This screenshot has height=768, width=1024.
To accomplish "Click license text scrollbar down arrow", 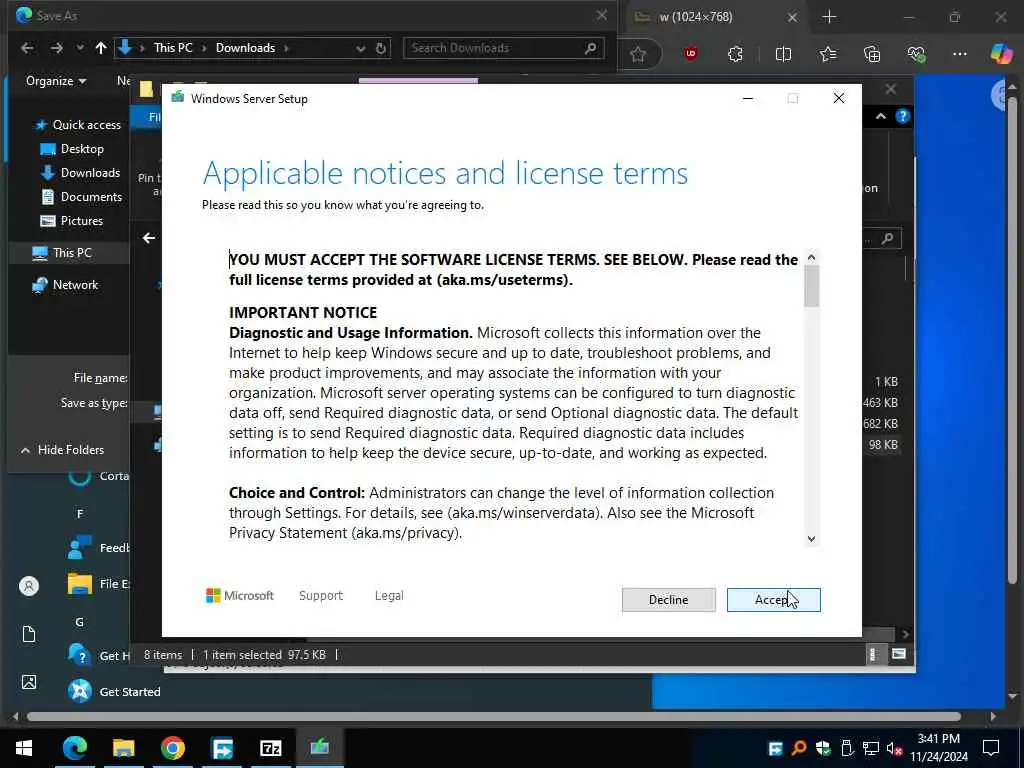I will [x=811, y=539].
